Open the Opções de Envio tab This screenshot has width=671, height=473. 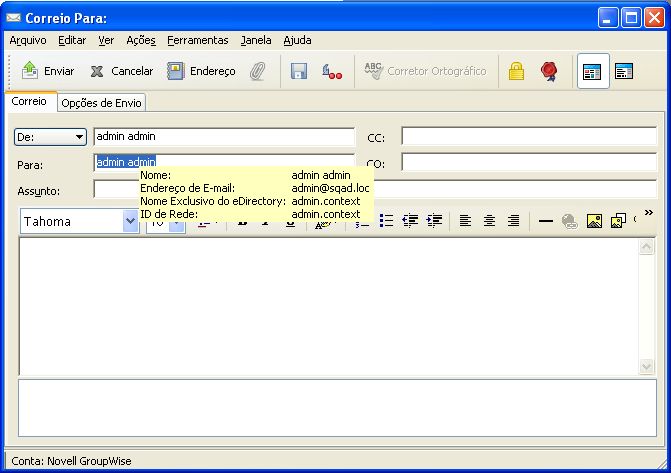101,103
